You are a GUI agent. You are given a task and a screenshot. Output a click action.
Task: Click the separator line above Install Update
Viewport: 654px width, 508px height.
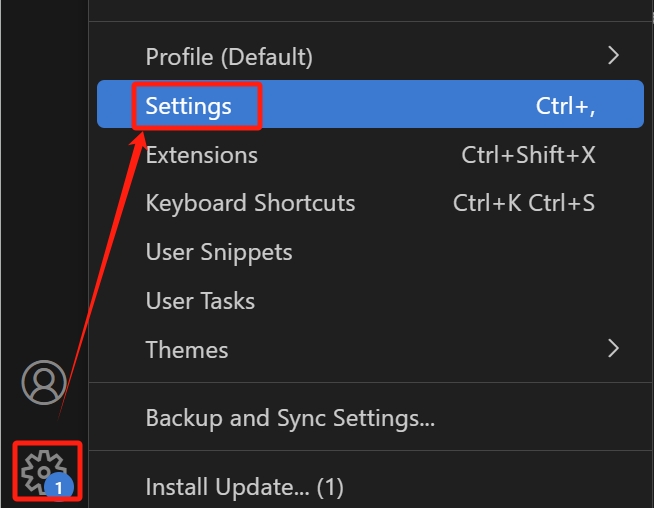tap(370, 450)
